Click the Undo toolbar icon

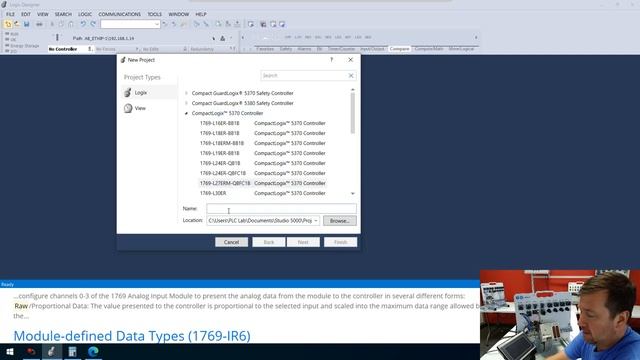click(x=83, y=24)
